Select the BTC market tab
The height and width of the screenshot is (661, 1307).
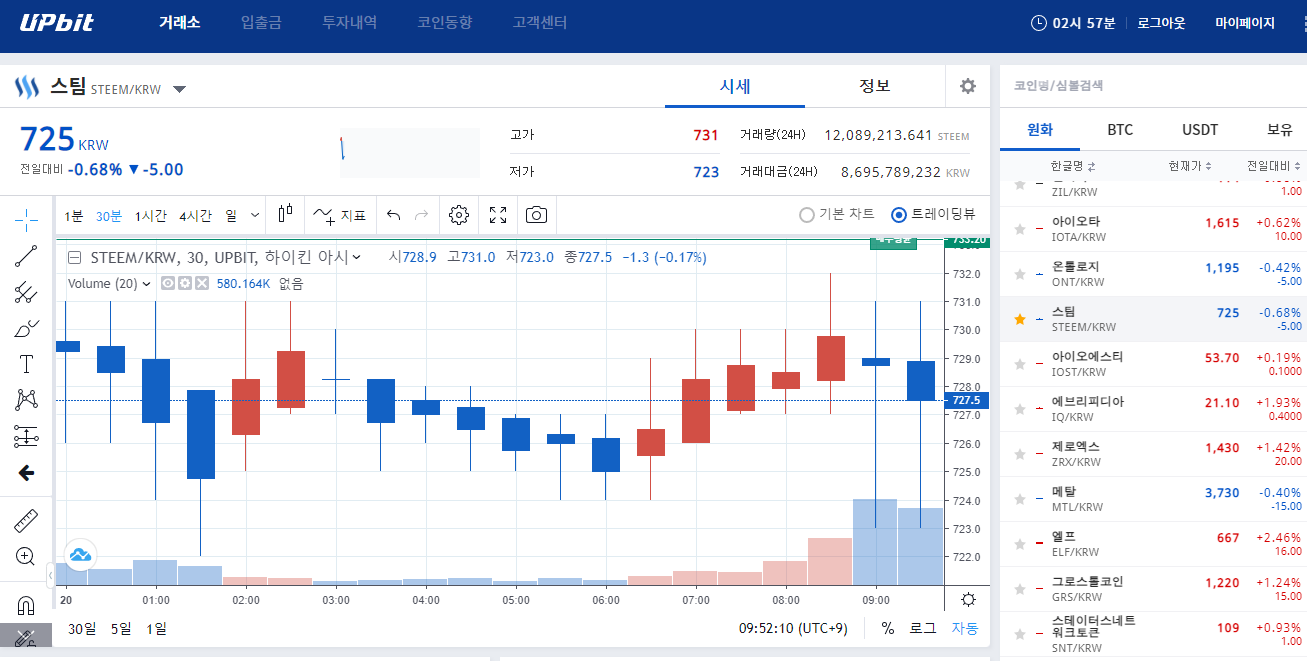pyautogui.click(x=1120, y=130)
